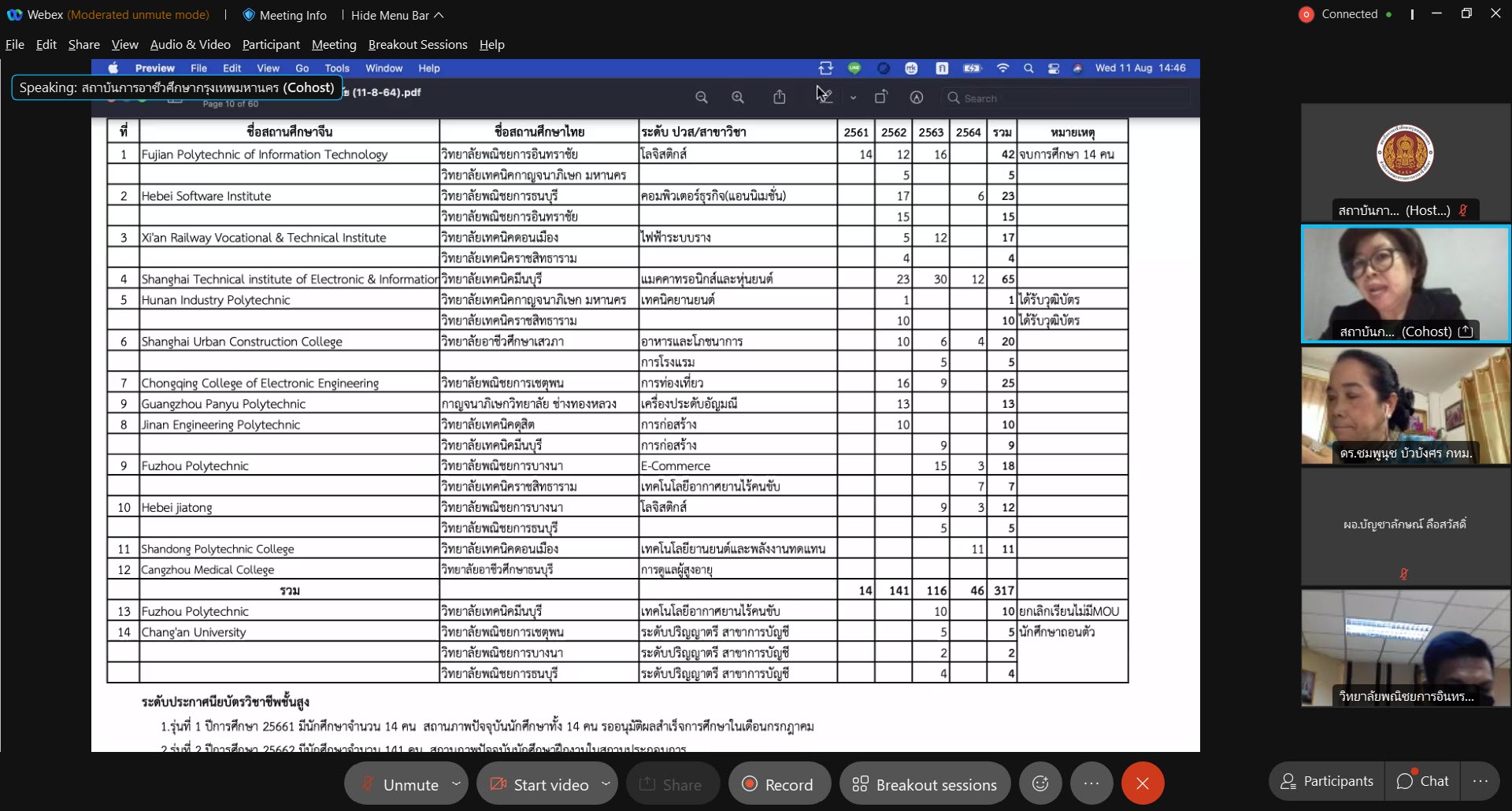This screenshot has height=811, width=1512.
Task: Open the Webex Audio & Video menu
Action: 191,45
